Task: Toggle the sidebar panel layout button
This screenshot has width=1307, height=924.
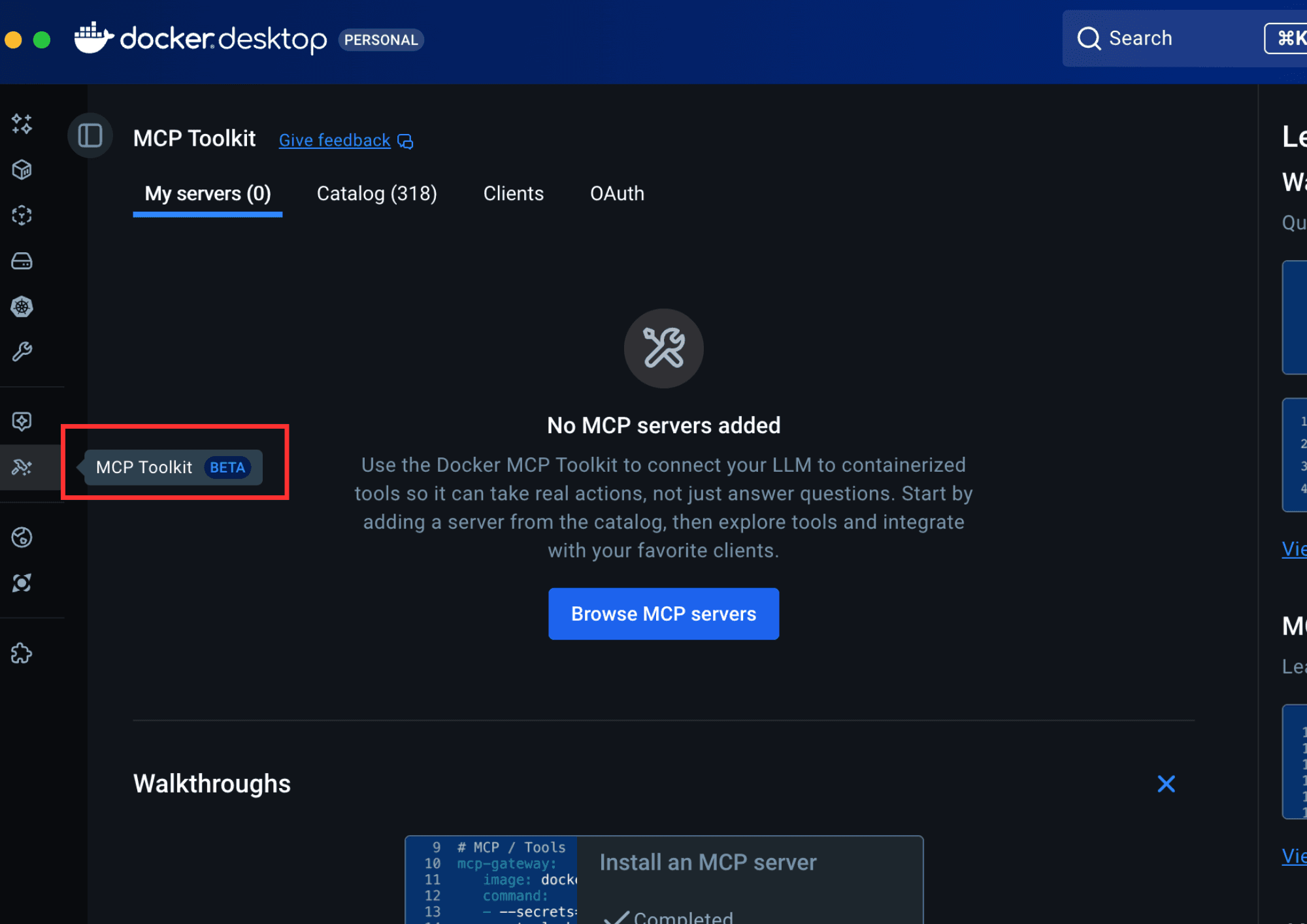Action: coord(90,136)
